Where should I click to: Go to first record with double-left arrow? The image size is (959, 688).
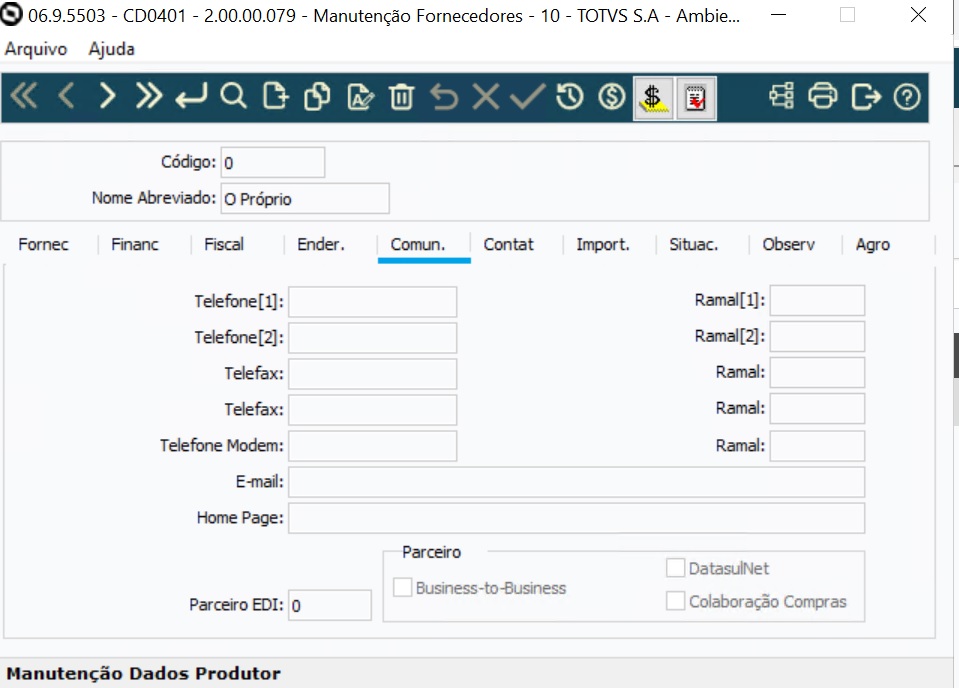[24, 96]
